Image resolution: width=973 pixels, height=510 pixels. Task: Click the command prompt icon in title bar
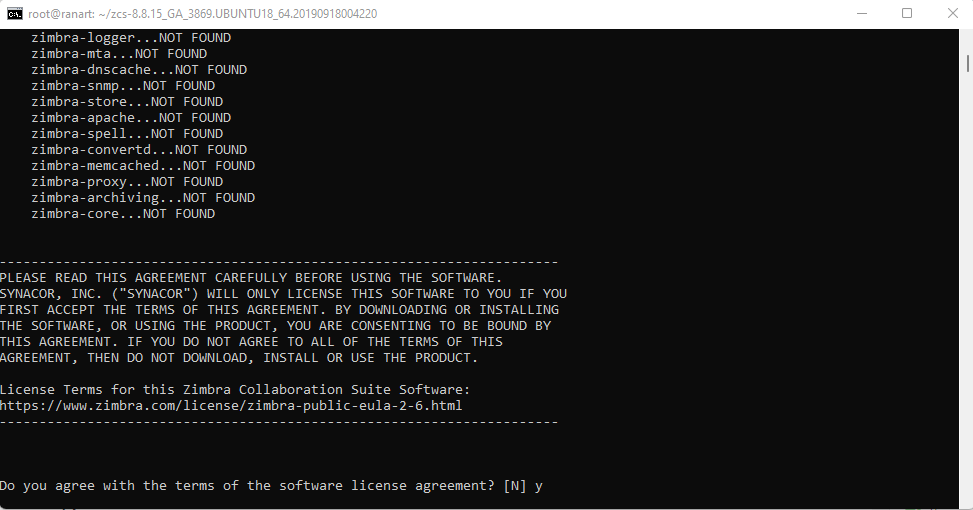point(14,14)
